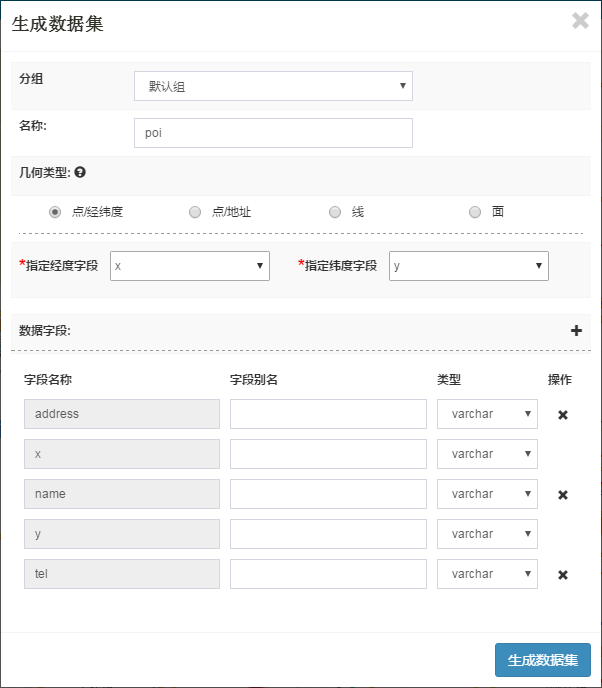
Task: Click alias input for name field
Action: [328, 494]
